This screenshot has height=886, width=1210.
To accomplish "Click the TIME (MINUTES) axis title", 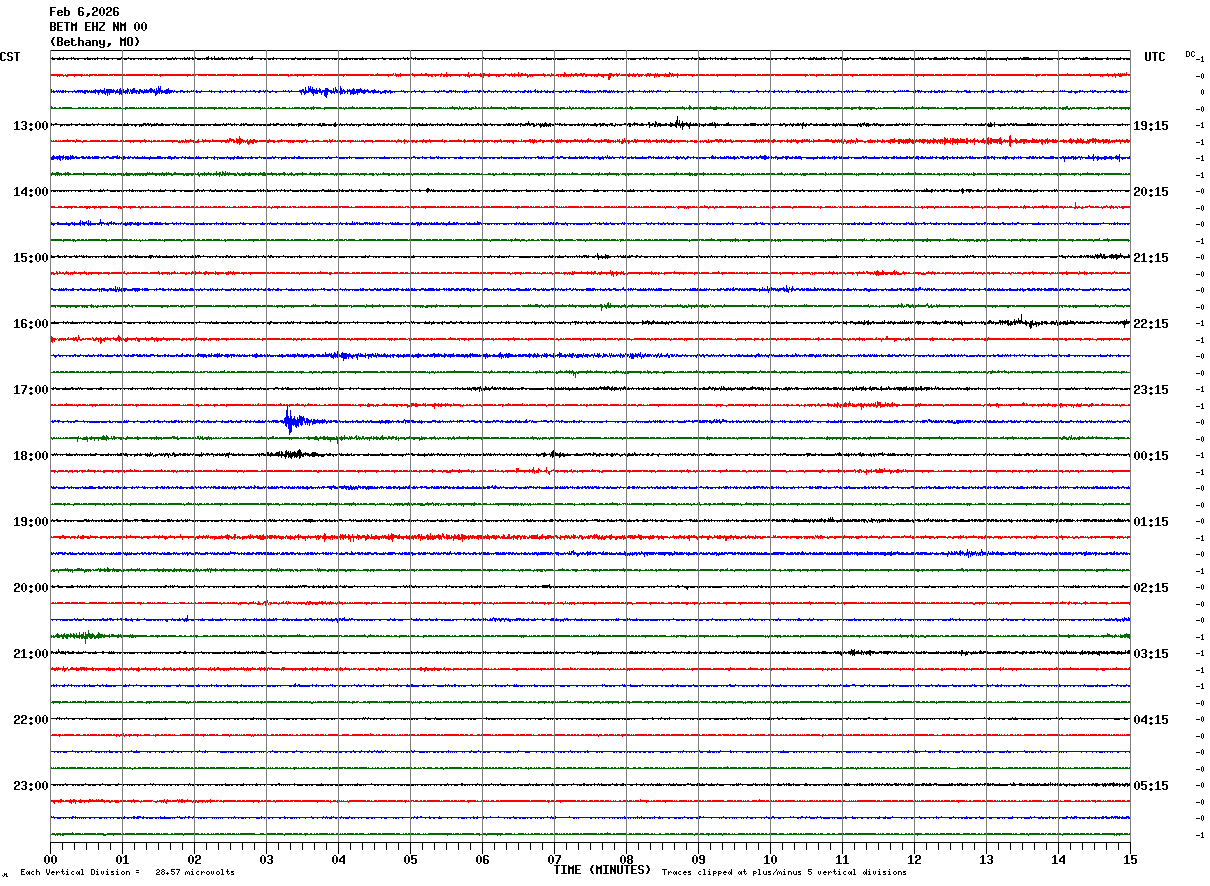I will point(602,870).
